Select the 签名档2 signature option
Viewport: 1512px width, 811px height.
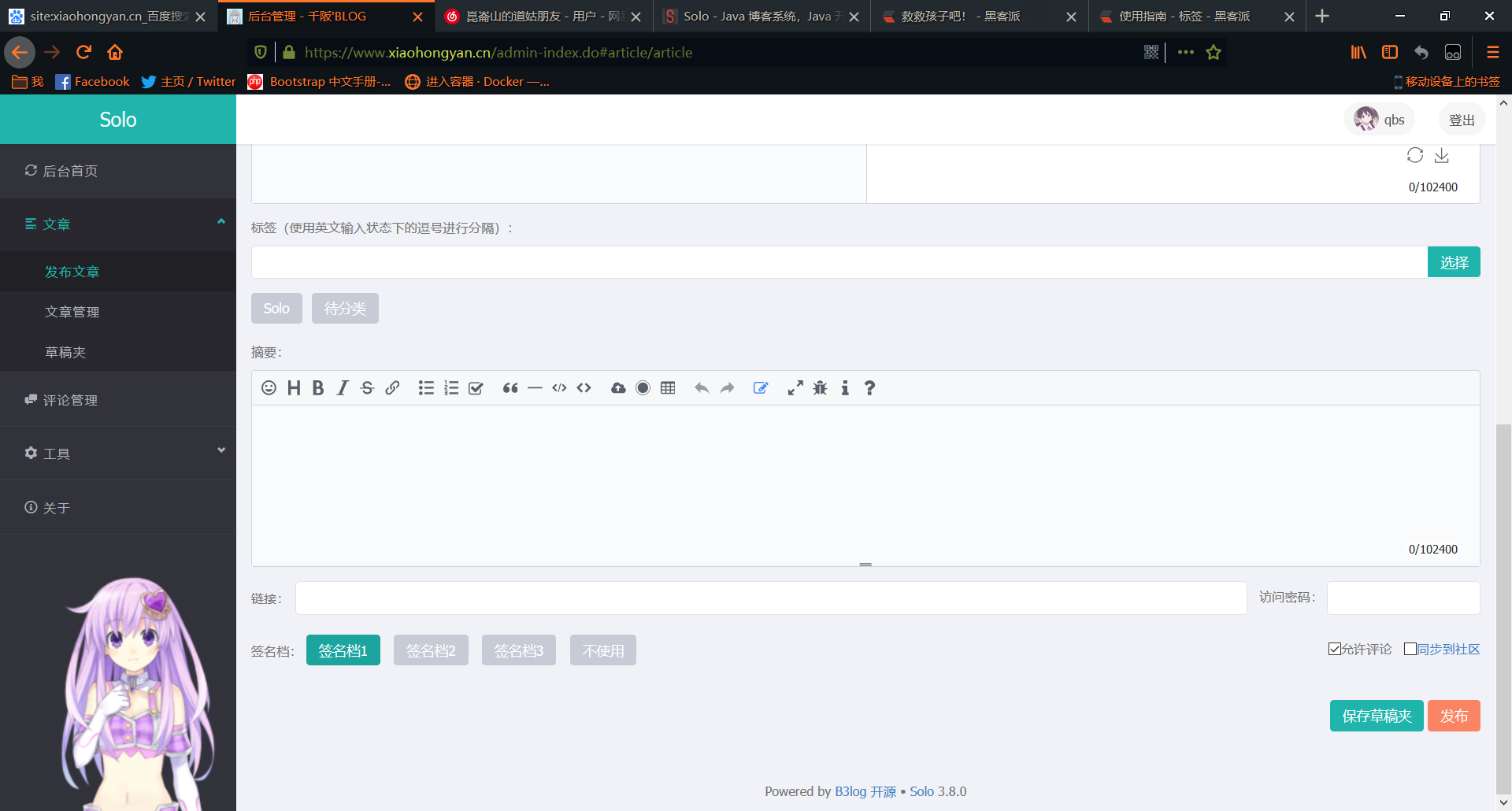tap(431, 650)
